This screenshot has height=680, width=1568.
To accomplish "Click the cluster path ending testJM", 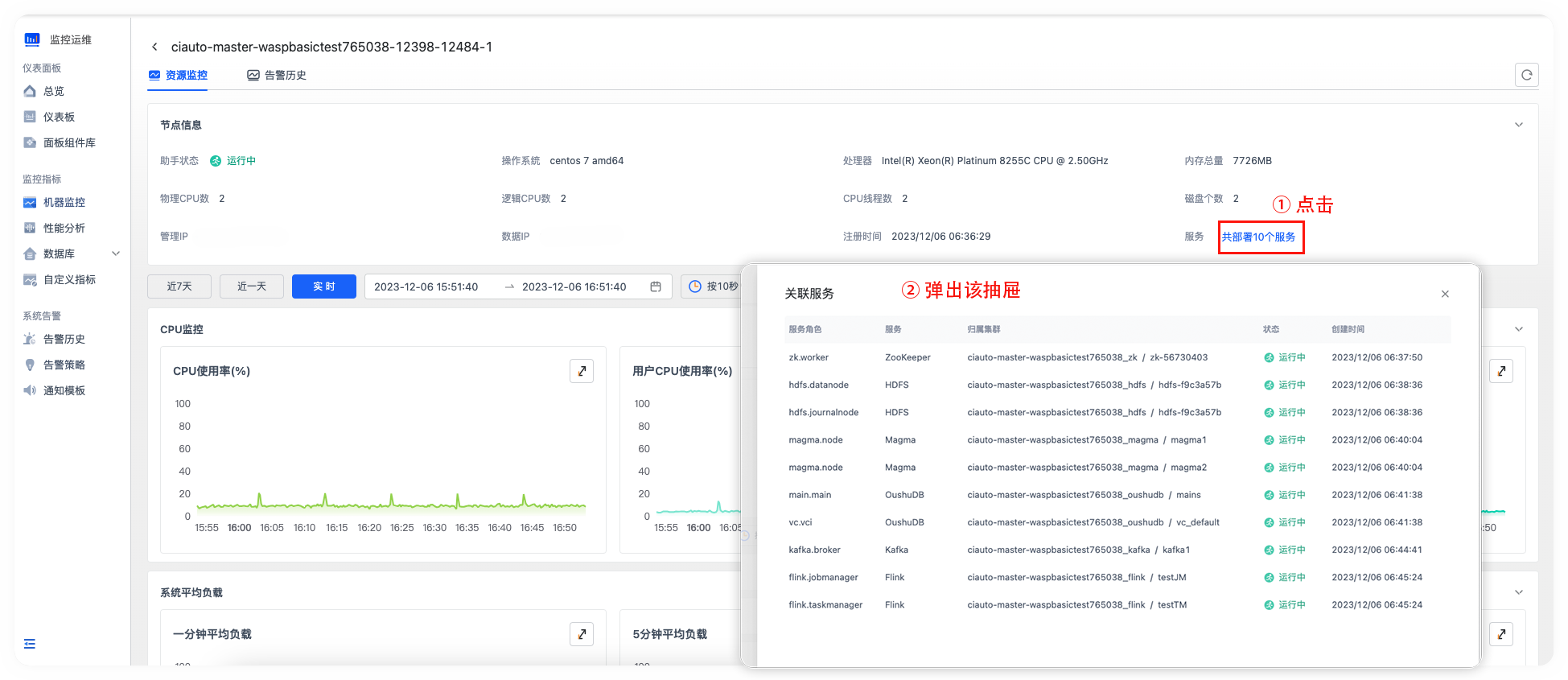I will 1076,578.
